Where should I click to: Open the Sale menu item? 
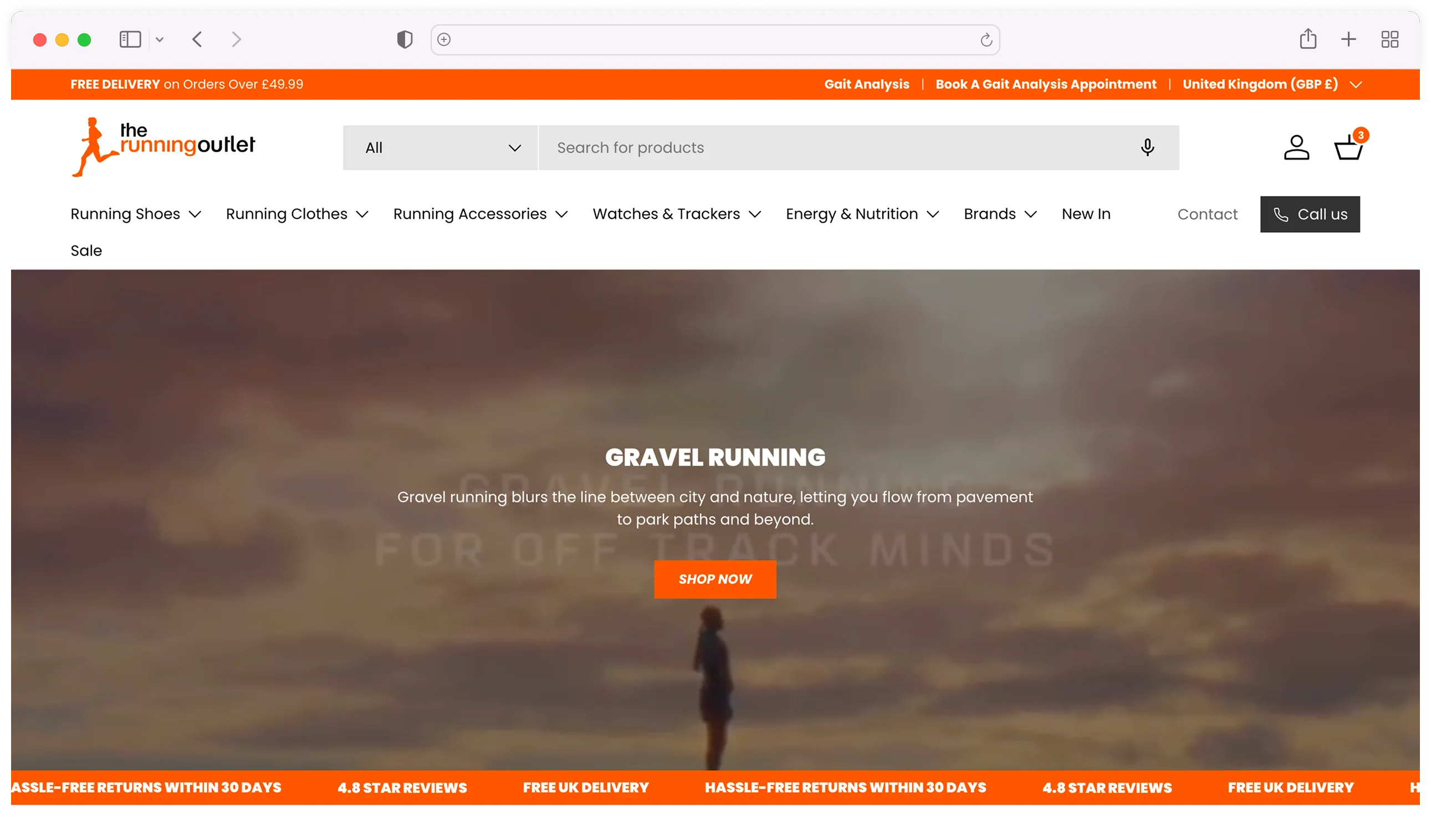(x=86, y=250)
